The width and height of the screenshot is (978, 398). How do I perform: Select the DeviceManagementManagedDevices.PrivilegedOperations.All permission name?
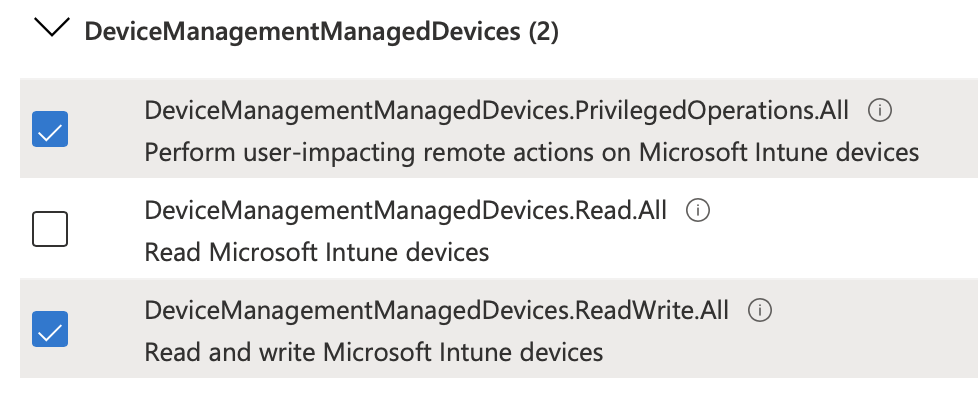[x=496, y=111]
